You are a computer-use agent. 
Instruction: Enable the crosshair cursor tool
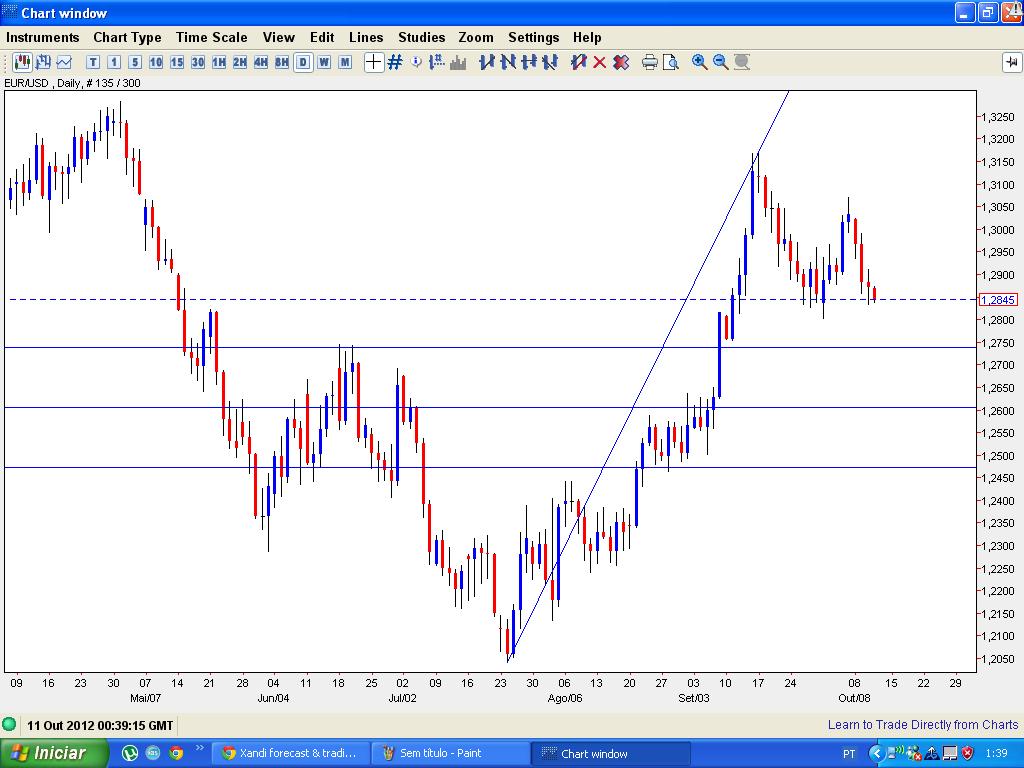point(374,63)
